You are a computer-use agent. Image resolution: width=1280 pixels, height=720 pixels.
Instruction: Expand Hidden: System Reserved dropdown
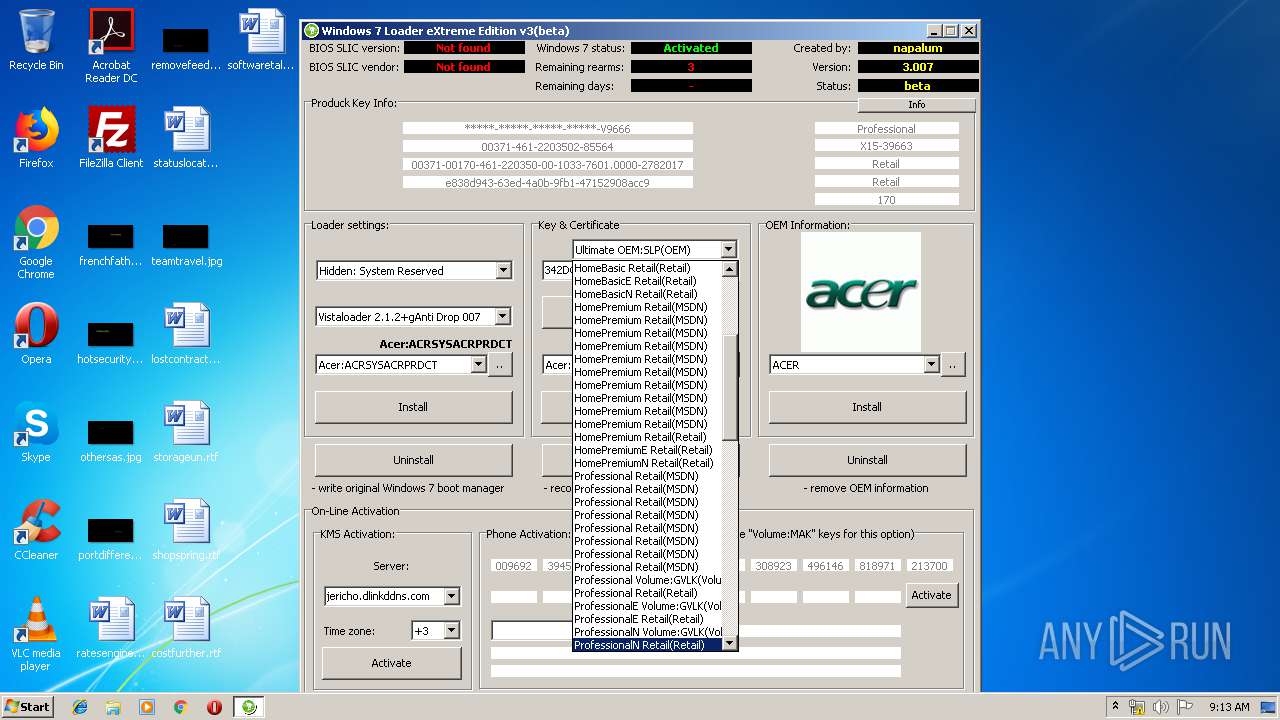(503, 271)
